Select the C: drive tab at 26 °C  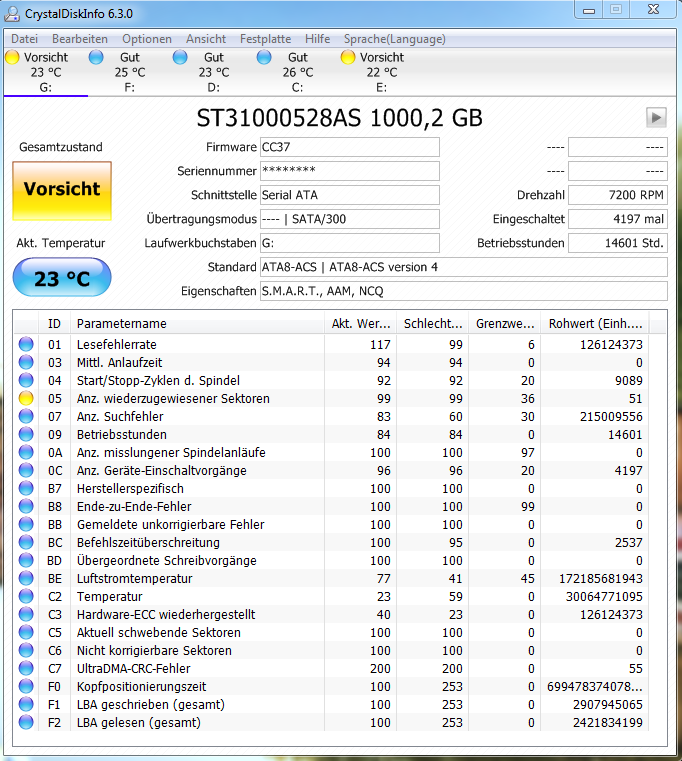298,72
